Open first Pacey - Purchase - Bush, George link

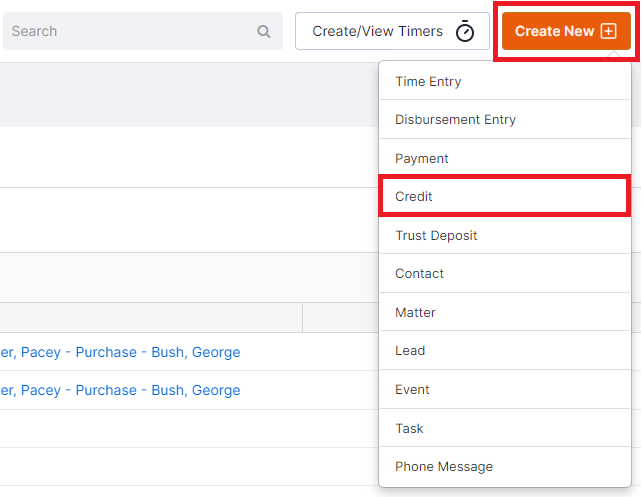coord(120,352)
